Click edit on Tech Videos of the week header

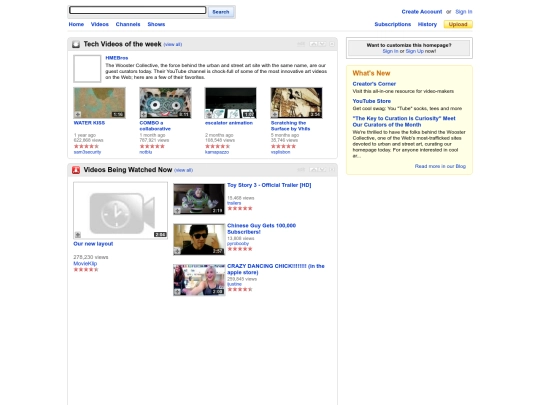tap(301, 44)
